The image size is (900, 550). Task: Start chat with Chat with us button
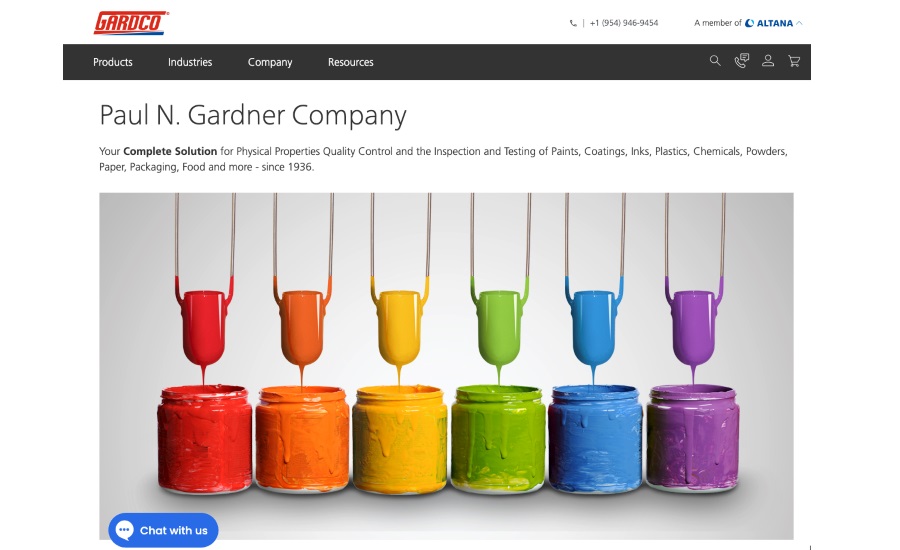163,530
